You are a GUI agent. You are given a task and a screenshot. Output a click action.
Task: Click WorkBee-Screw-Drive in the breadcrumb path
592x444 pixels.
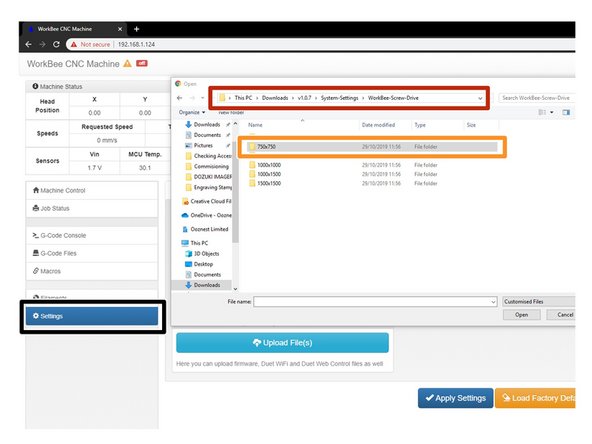[393, 98]
